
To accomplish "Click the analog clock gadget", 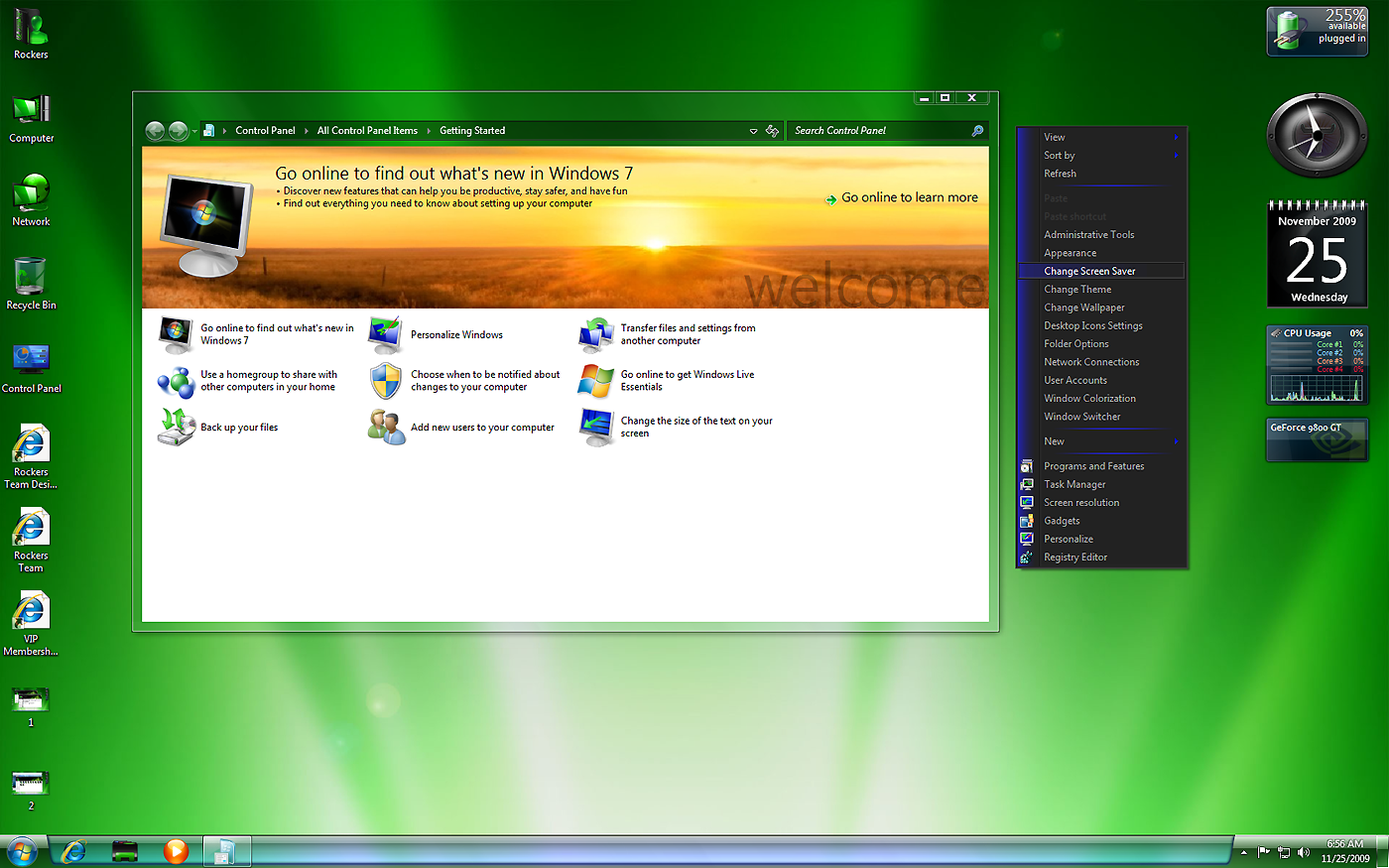I will click(x=1317, y=135).
